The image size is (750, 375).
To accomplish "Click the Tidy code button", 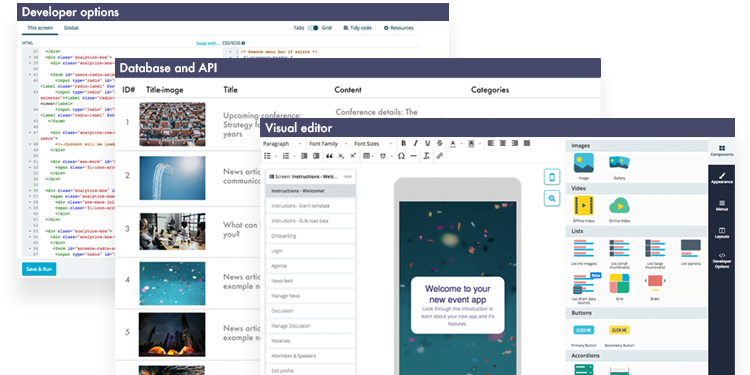I will coord(358,28).
